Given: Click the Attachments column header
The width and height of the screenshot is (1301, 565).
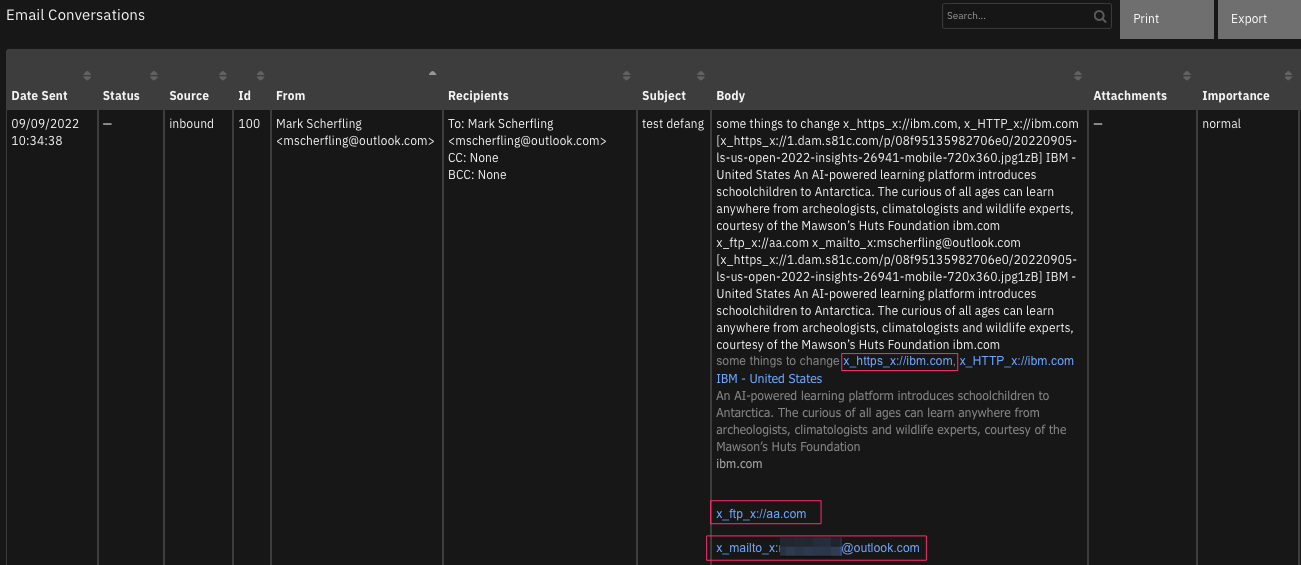Looking at the screenshot, I should coord(1130,96).
